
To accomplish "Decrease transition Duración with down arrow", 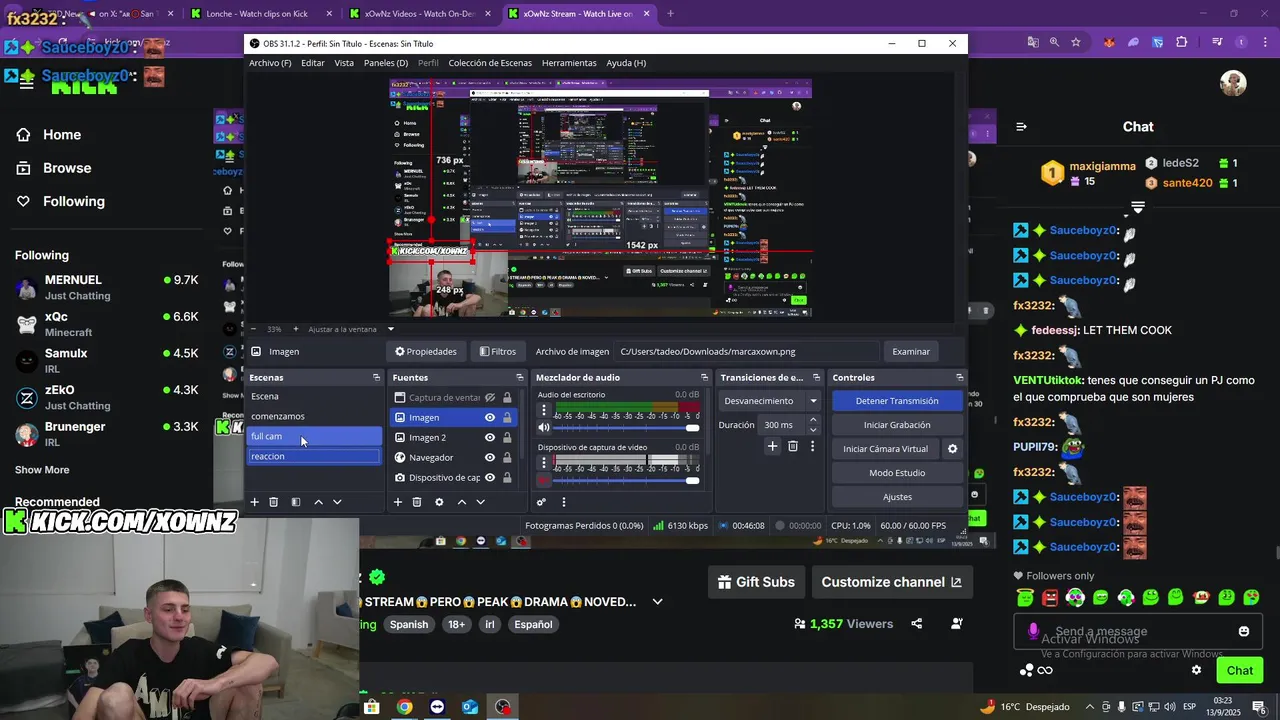I will click(812, 429).
